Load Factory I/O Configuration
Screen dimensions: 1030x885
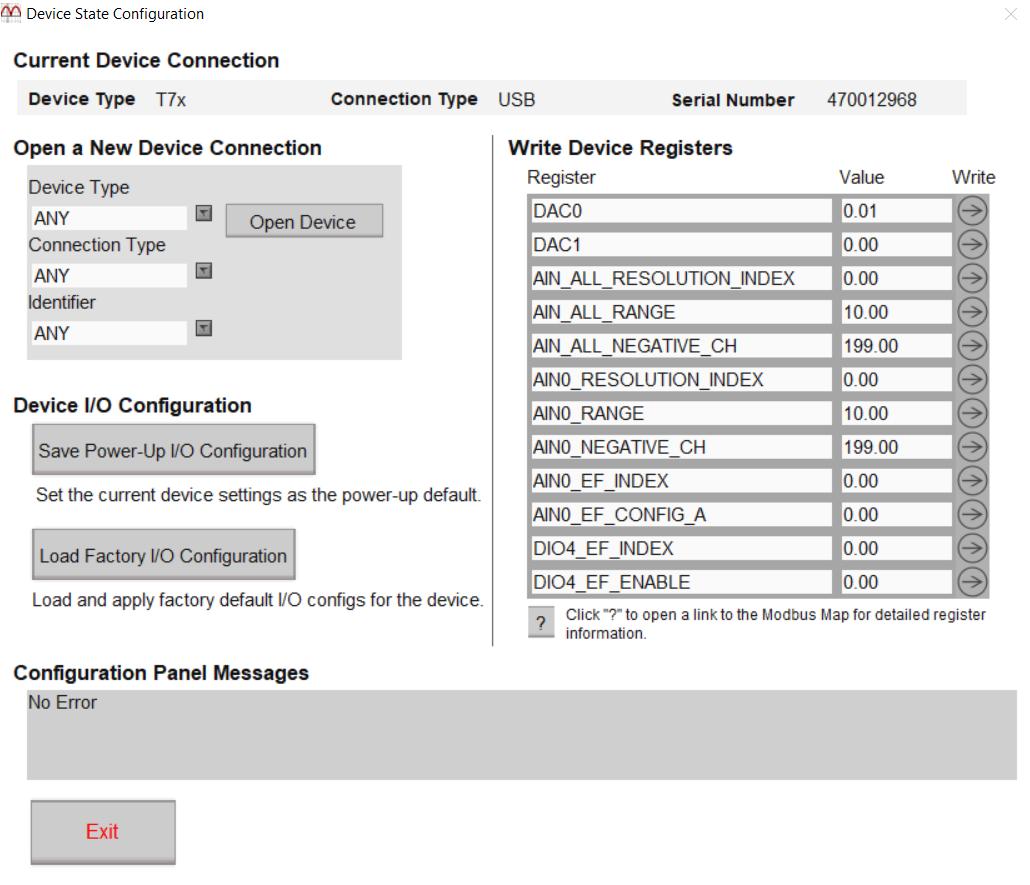tap(163, 554)
